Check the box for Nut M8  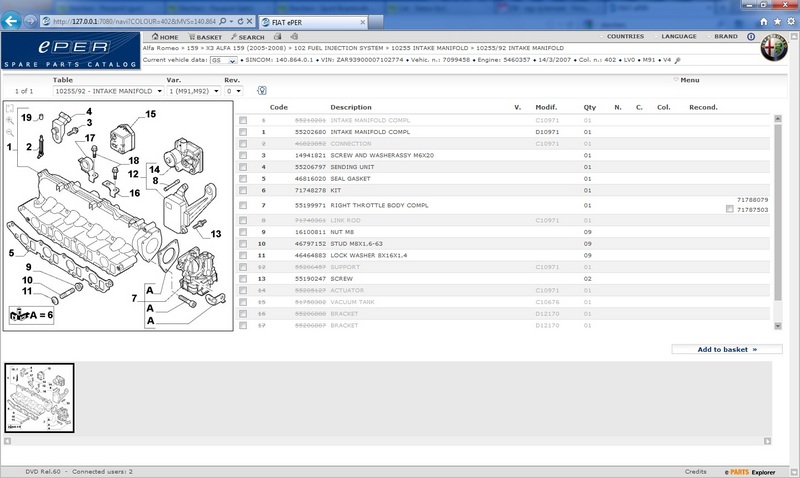pos(243,231)
